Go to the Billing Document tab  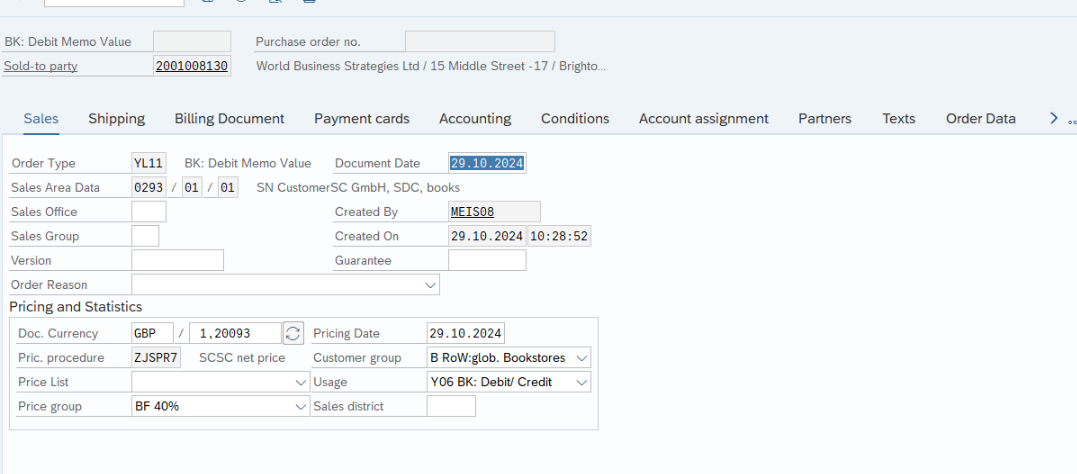coord(229,118)
